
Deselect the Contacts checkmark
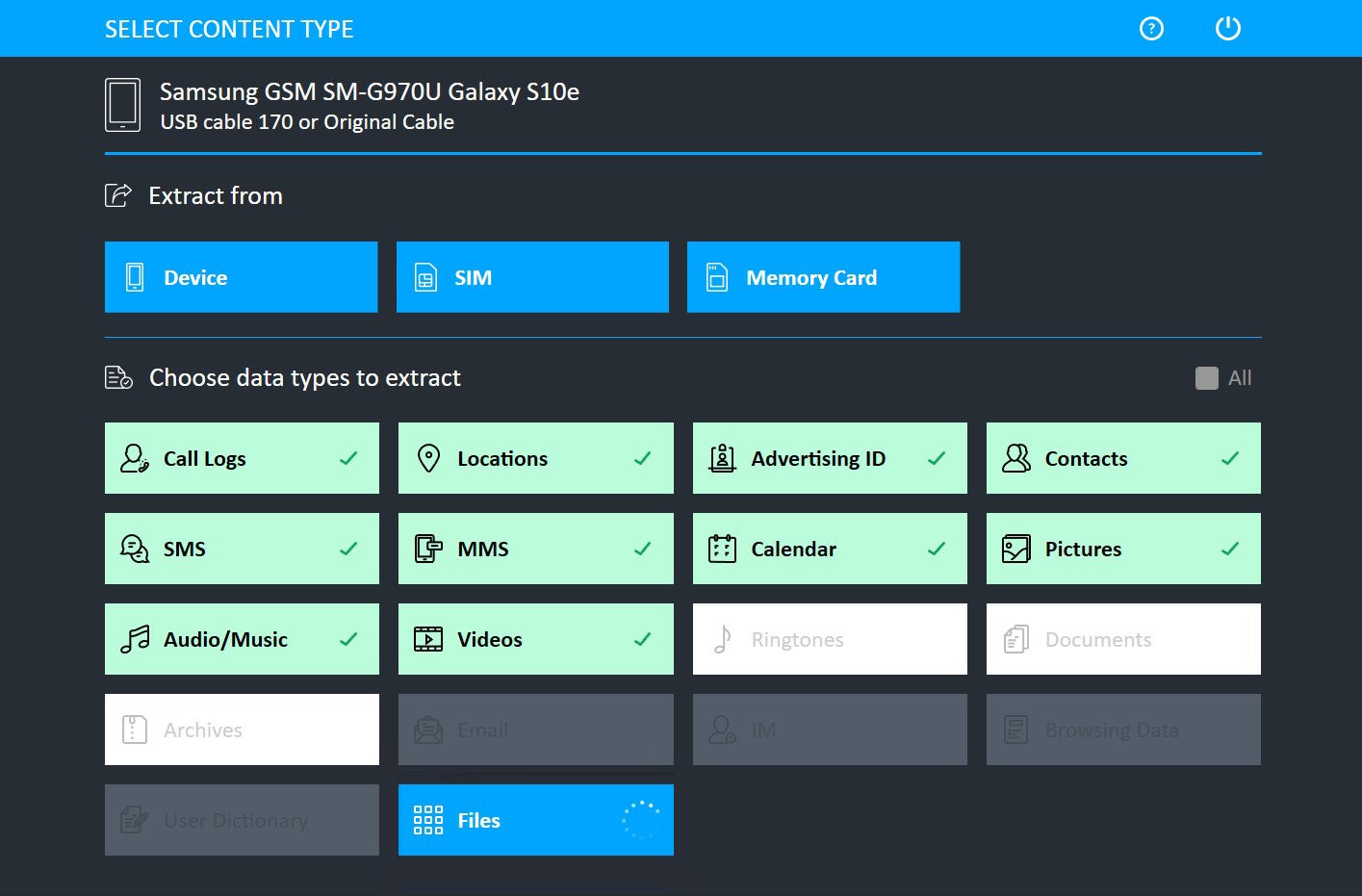(1229, 458)
